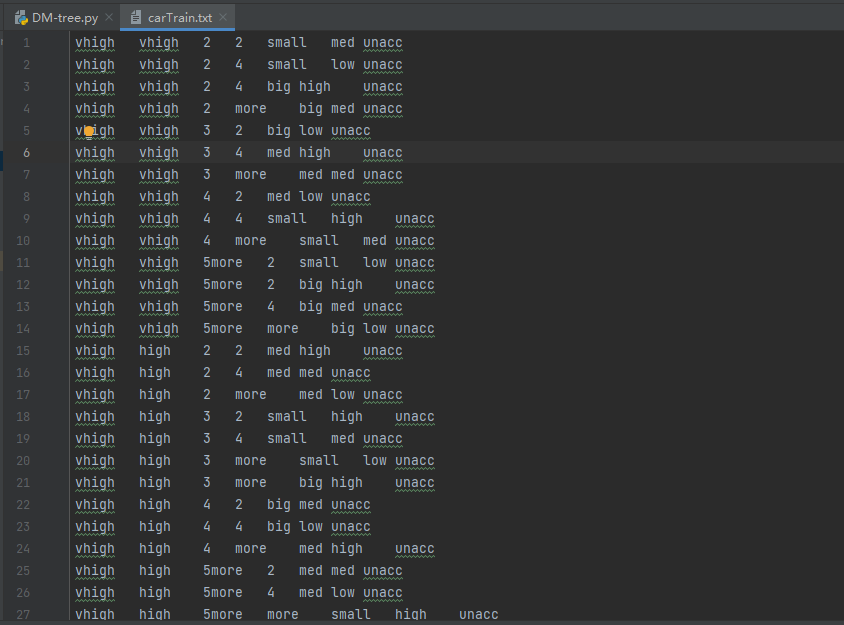Click 'low' on line 26
This screenshot has height=625, width=844.
click(x=343, y=593)
